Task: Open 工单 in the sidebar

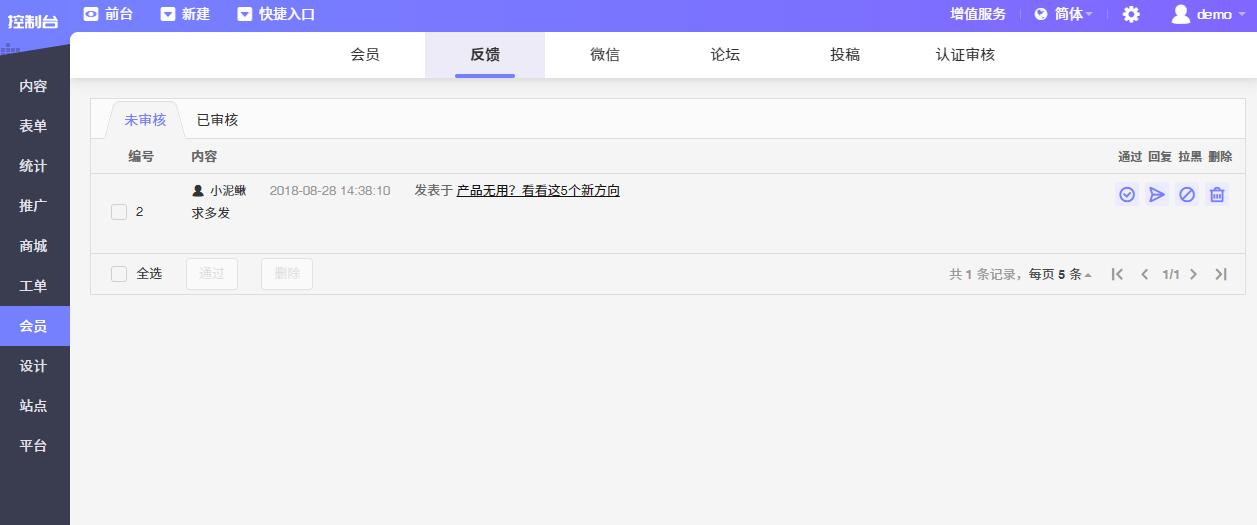Action: pos(34,286)
